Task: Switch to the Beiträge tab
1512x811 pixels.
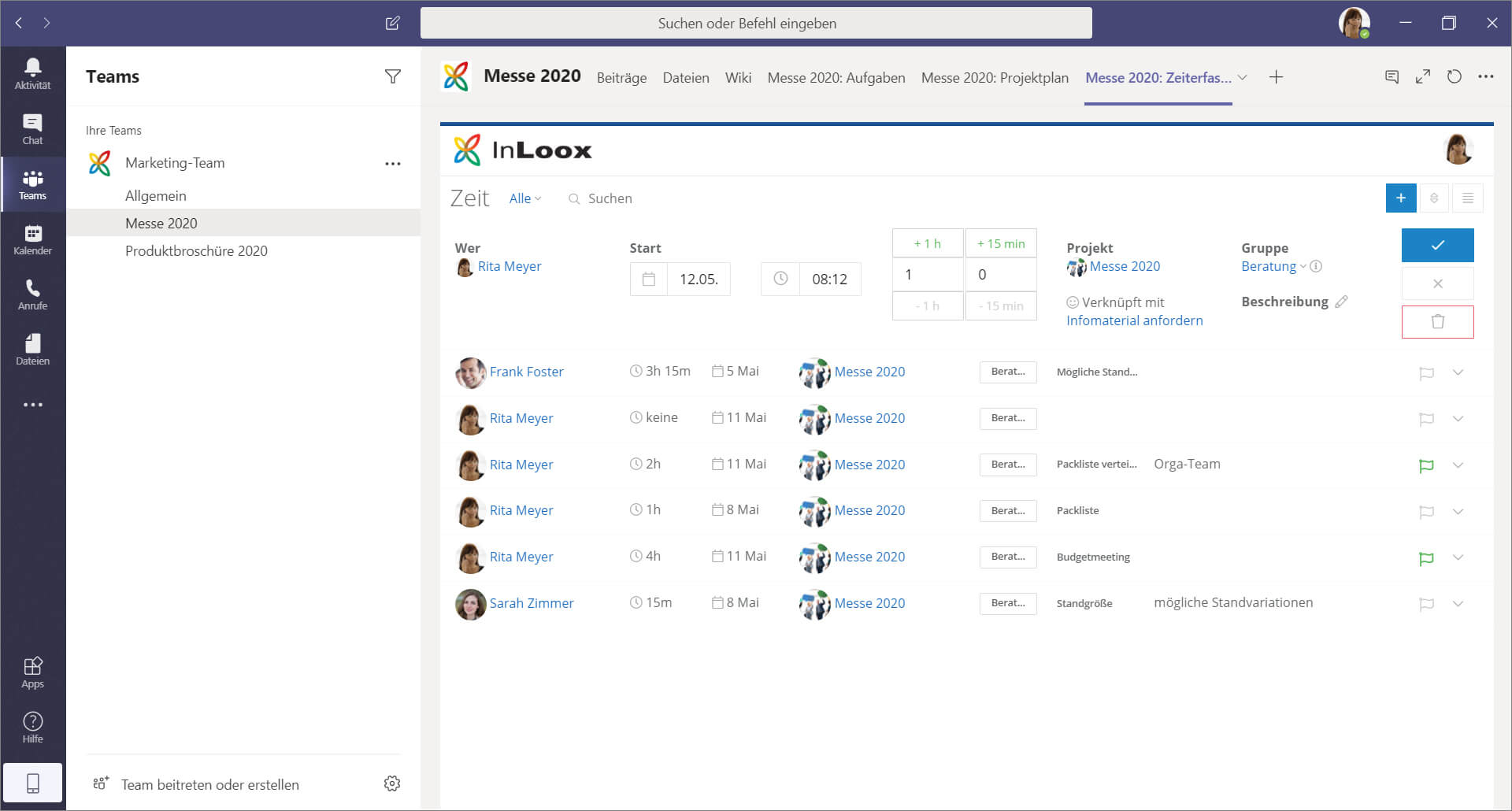Action: click(x=621, y=78)
